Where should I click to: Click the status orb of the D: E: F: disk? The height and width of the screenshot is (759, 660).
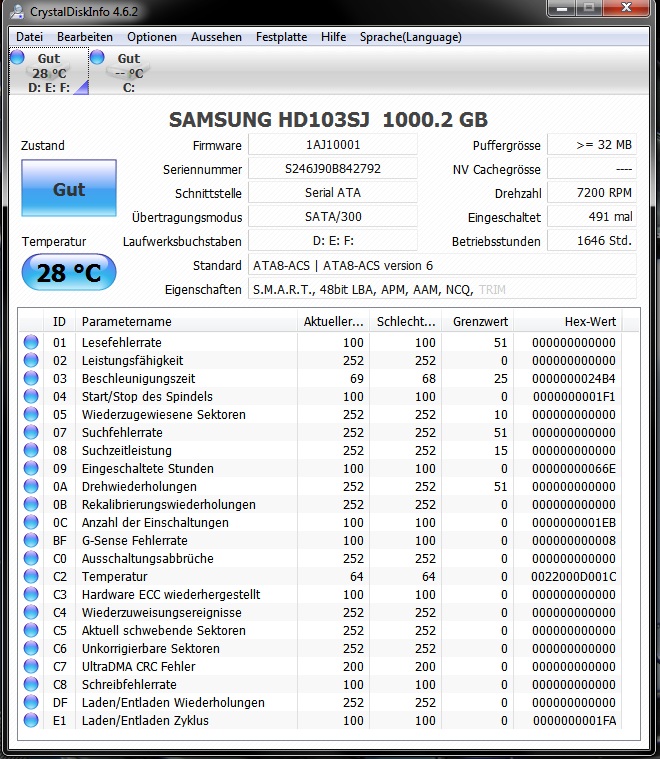coord(17,57)
